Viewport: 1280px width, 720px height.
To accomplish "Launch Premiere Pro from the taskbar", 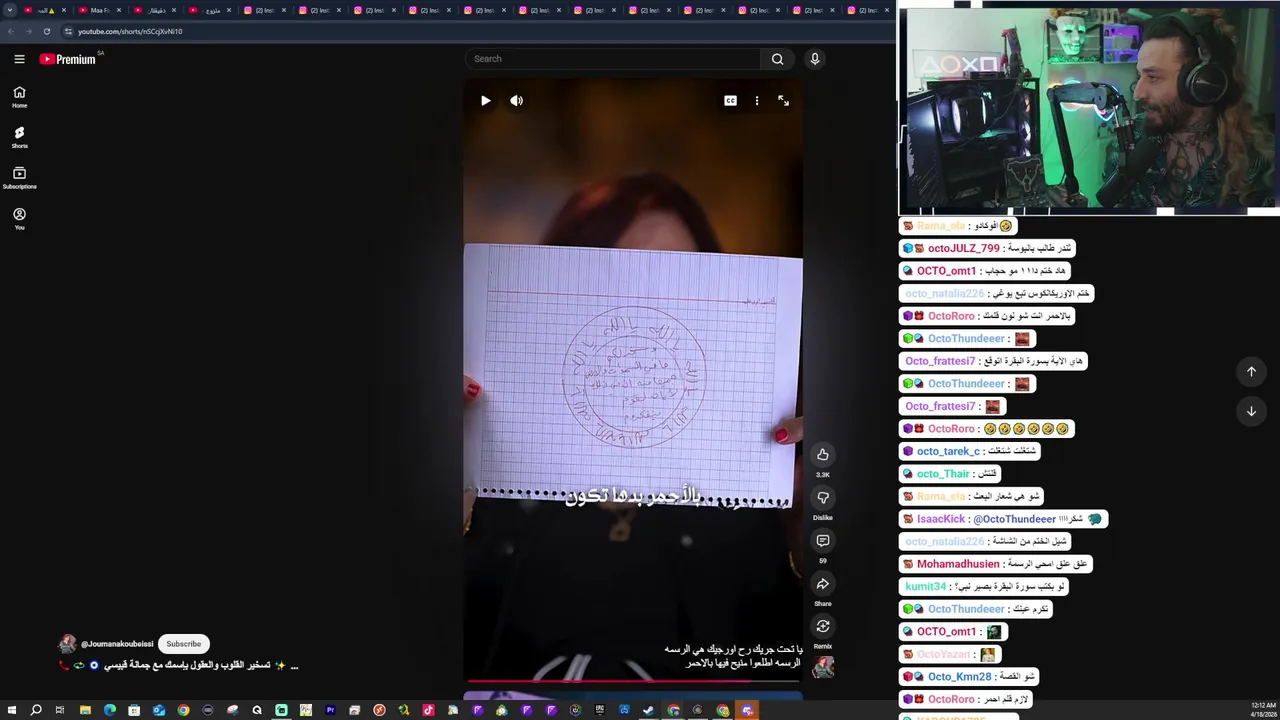I will tap(330, 710).
